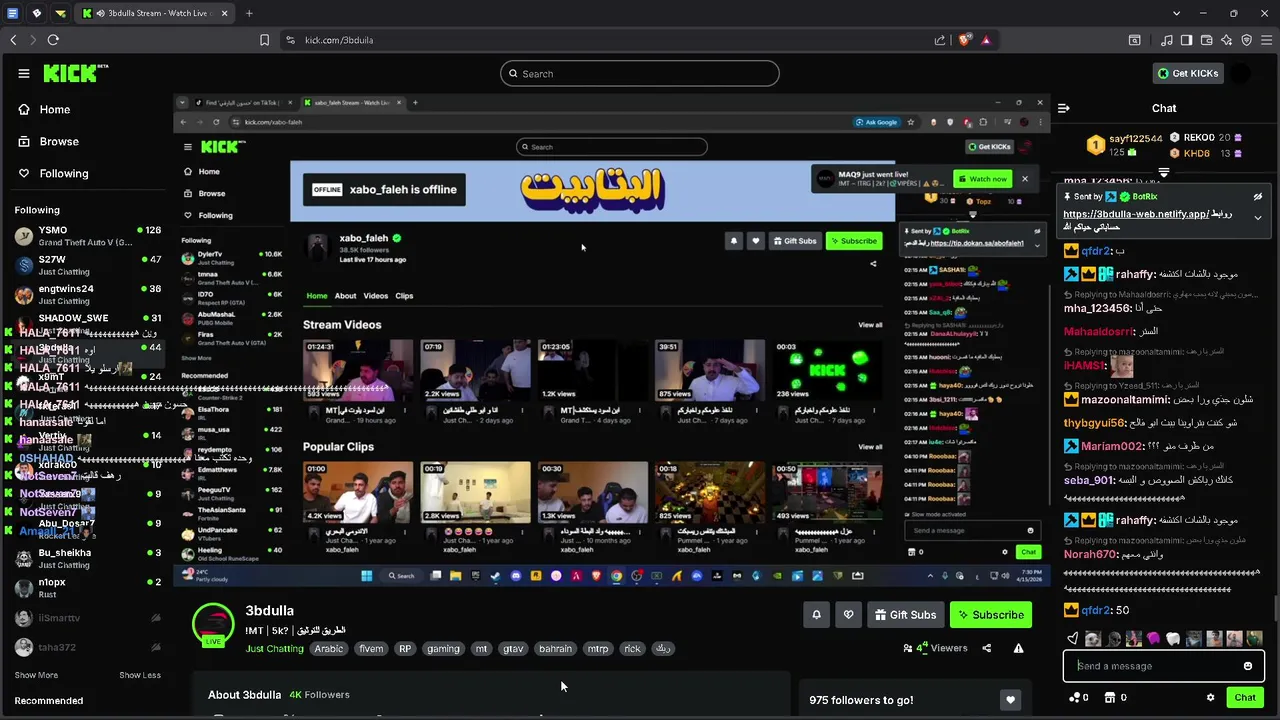Image resolution: width=1280 pixels, height=720 pixels.
Task: Open the tab search dropdown chevron
Action: coord(1177,13)
